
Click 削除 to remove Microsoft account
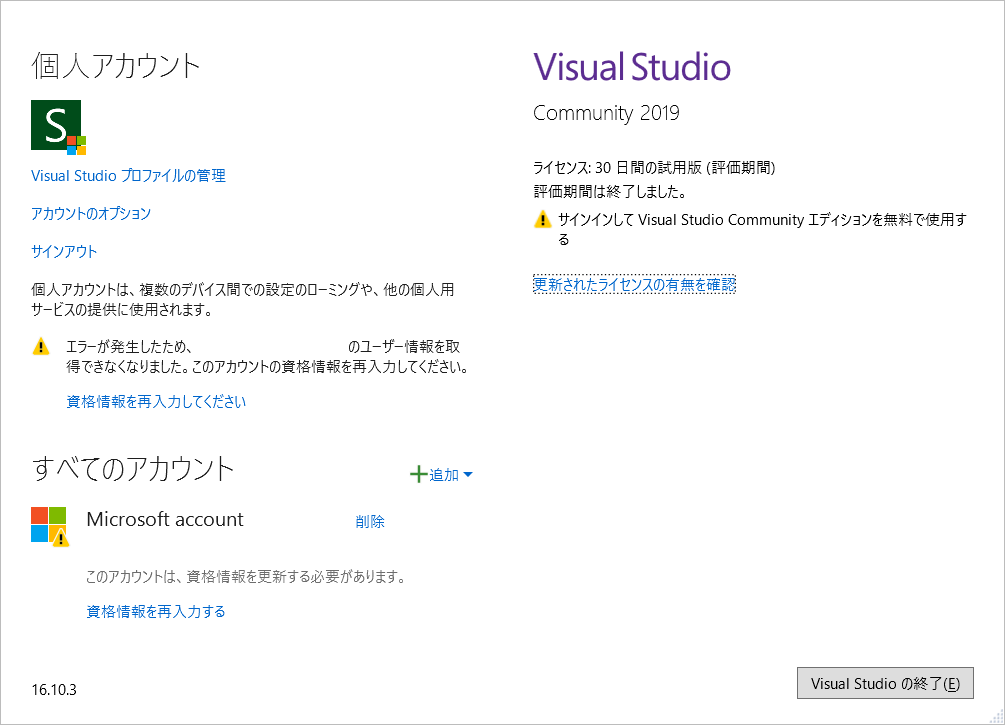point(370,522)
